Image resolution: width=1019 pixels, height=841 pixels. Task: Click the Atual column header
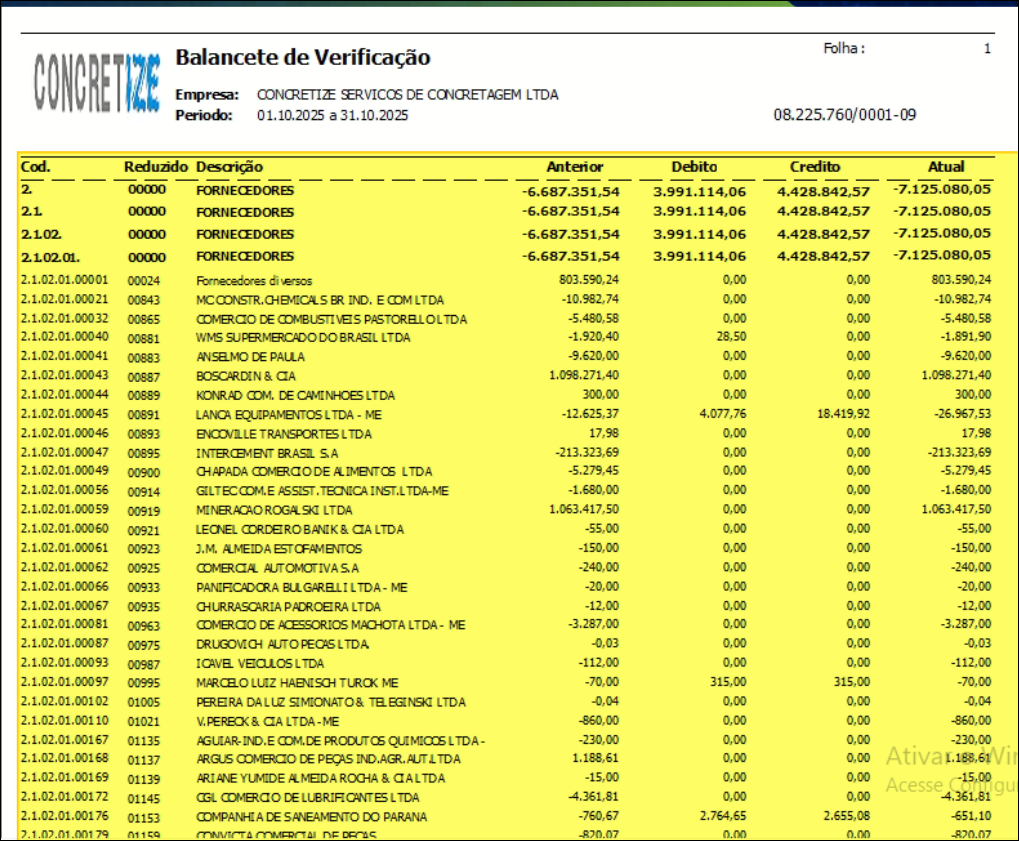(x=945, y=167)
